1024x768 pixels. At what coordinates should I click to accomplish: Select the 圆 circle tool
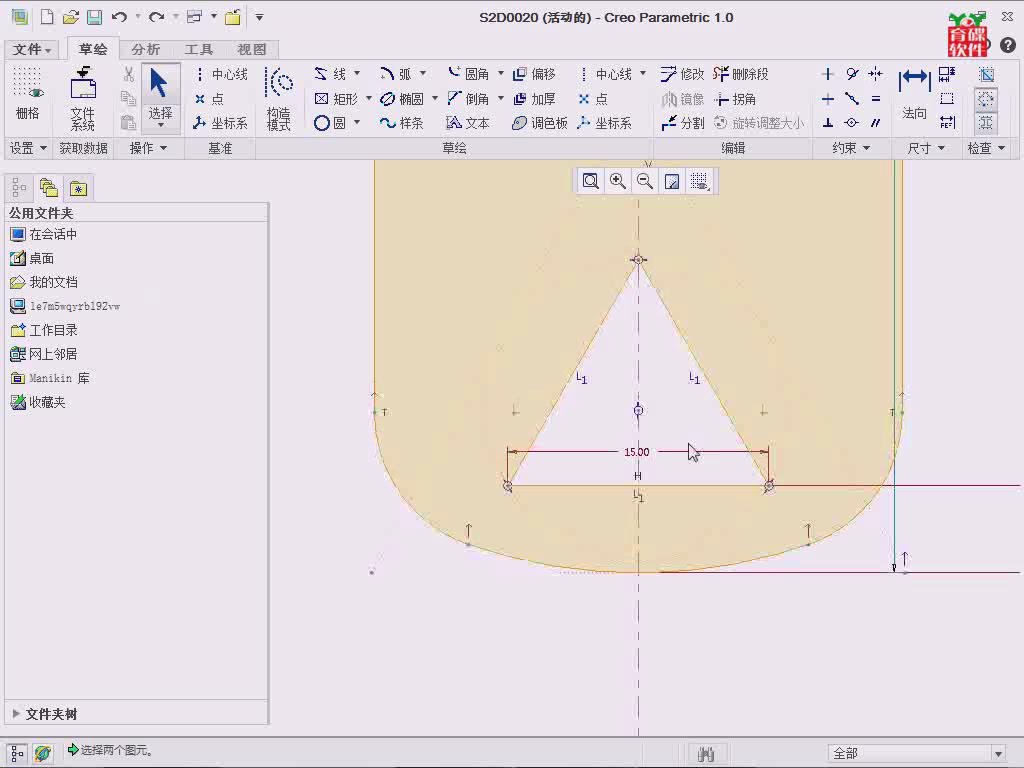[x=330, y=123]
